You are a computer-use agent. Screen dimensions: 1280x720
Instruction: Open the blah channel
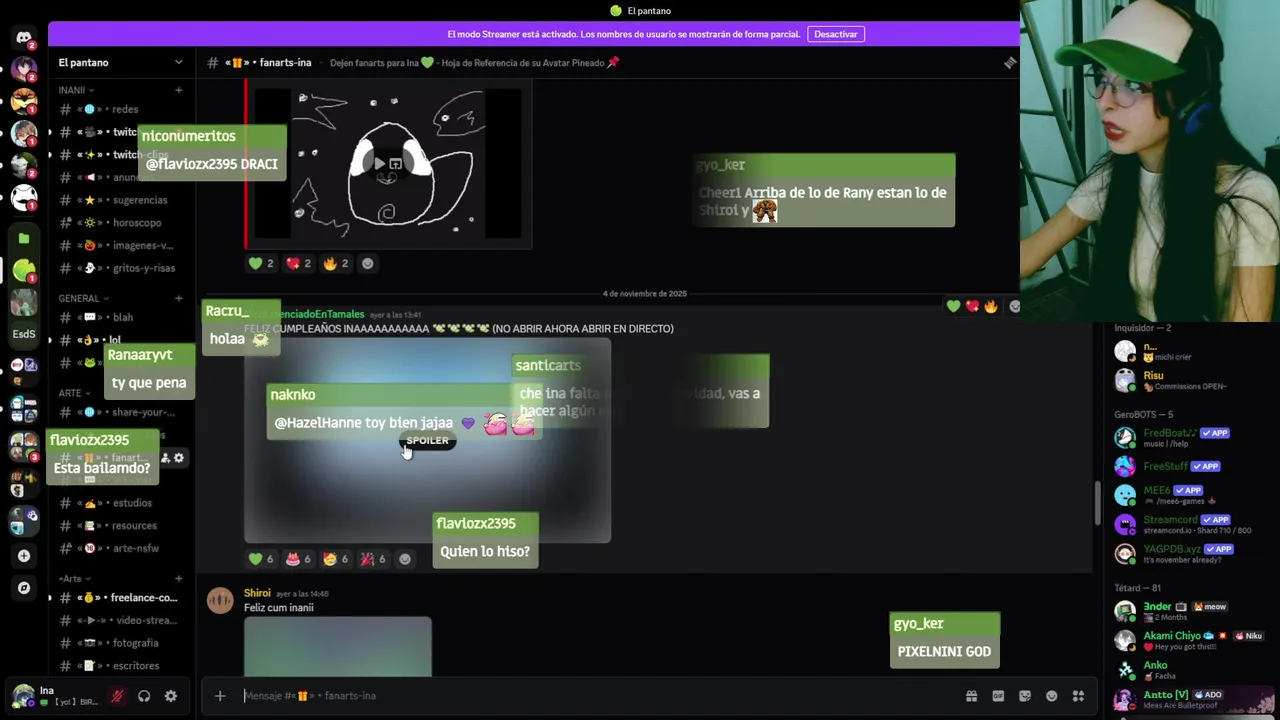[120, 317]
